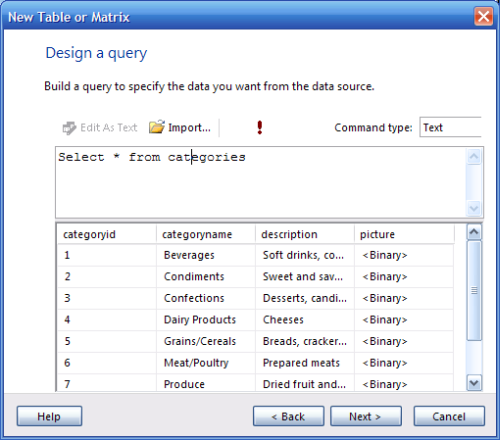Open the Command type dropdown
Viewport: 500px width, 440px height.
[x=450, y=127]
